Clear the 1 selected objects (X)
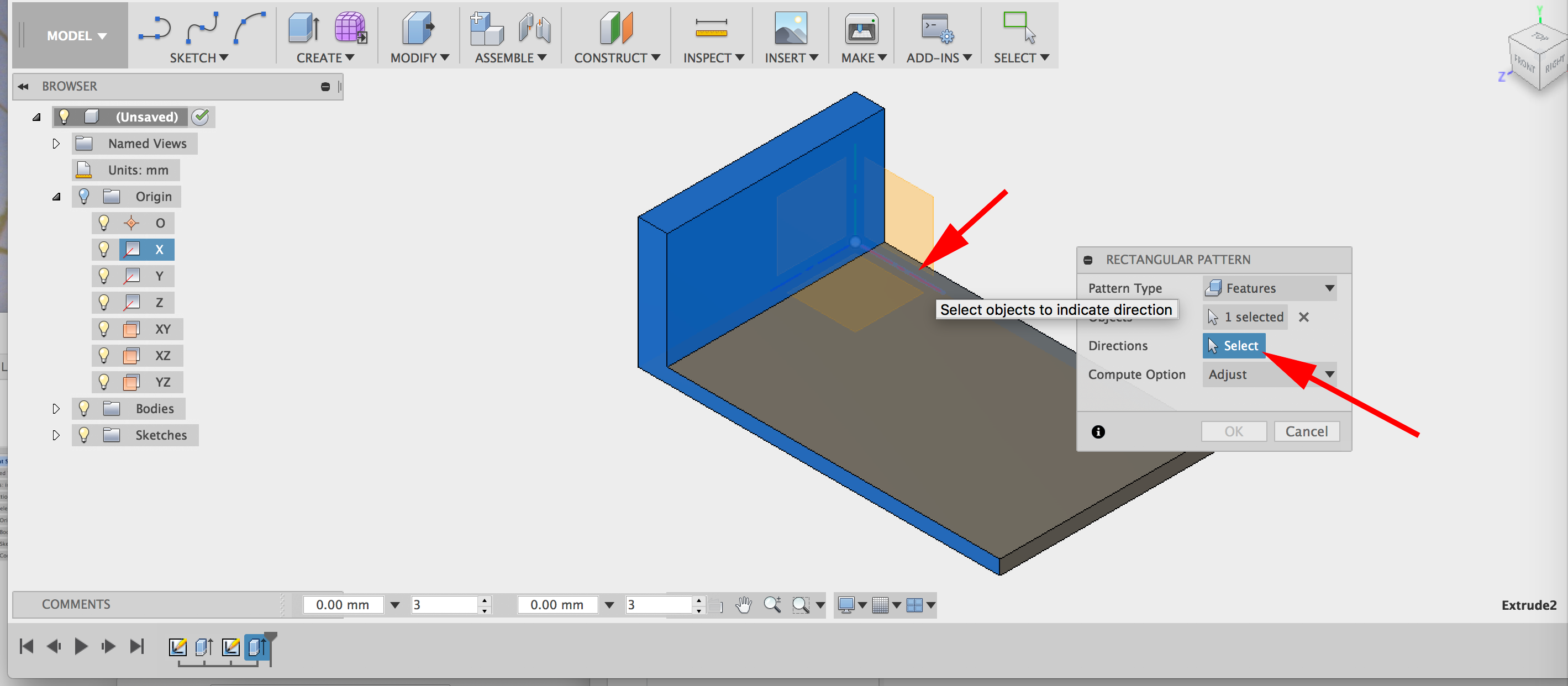 pos(1304,317)
